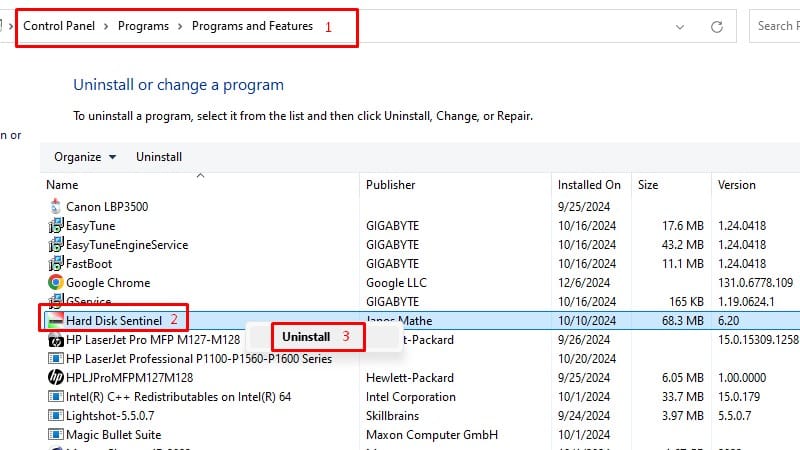Click the 165 KB size value
800x450 pixels.
[x=686, y=302]
